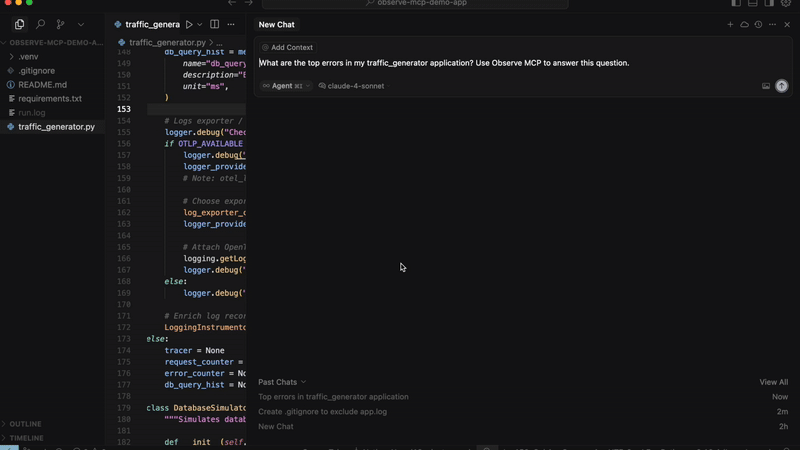Click View All past chats
The height and width of the screenshot is (450, 800).
pos(773,382)
